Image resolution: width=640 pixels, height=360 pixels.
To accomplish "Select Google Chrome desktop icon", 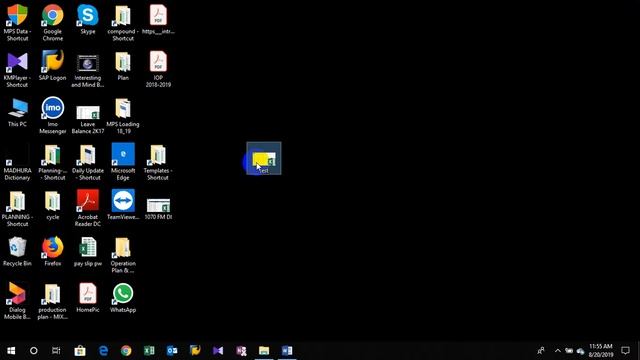I will 53,23.
